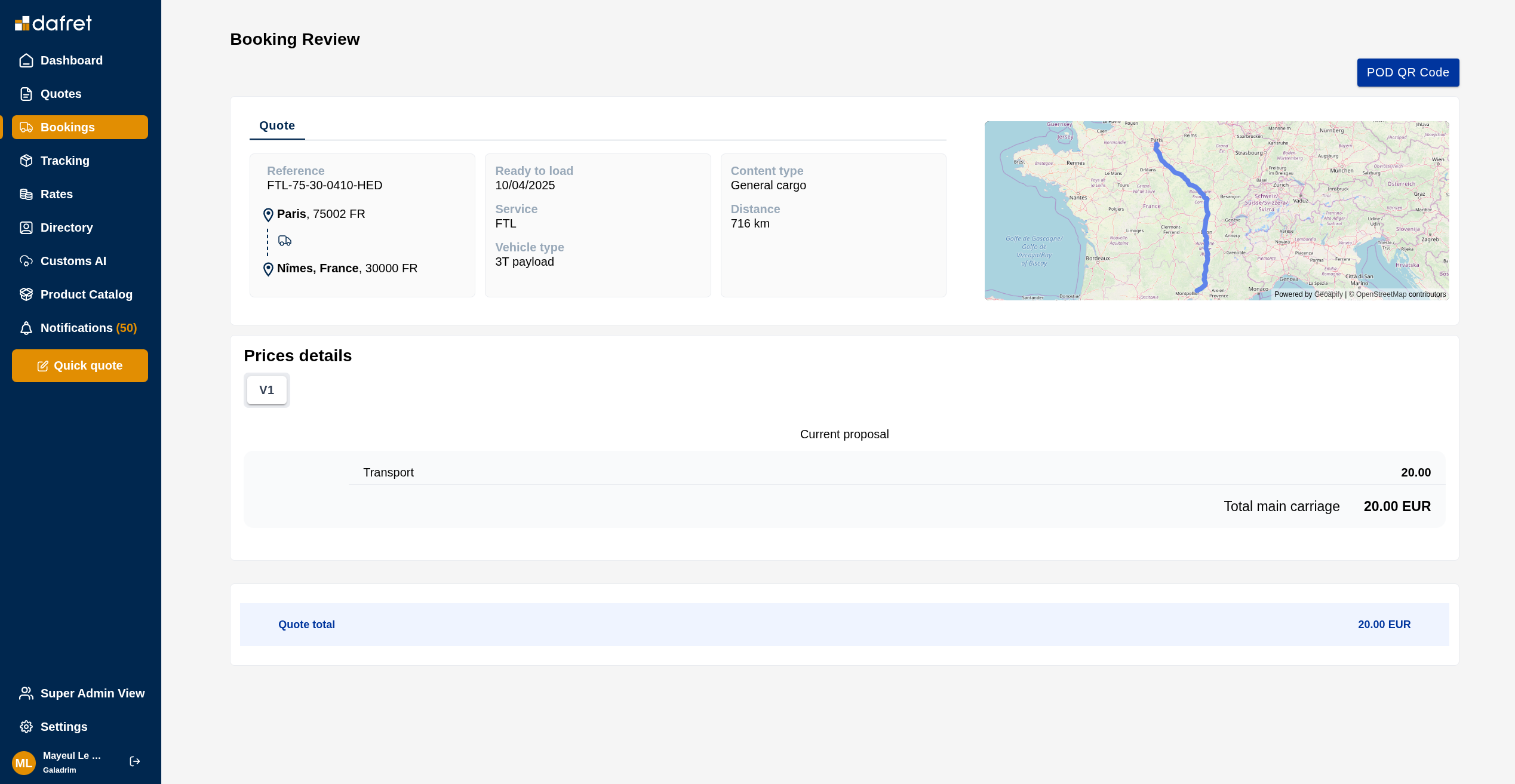Click the Tracking package icon

click(x=26, y=161)
